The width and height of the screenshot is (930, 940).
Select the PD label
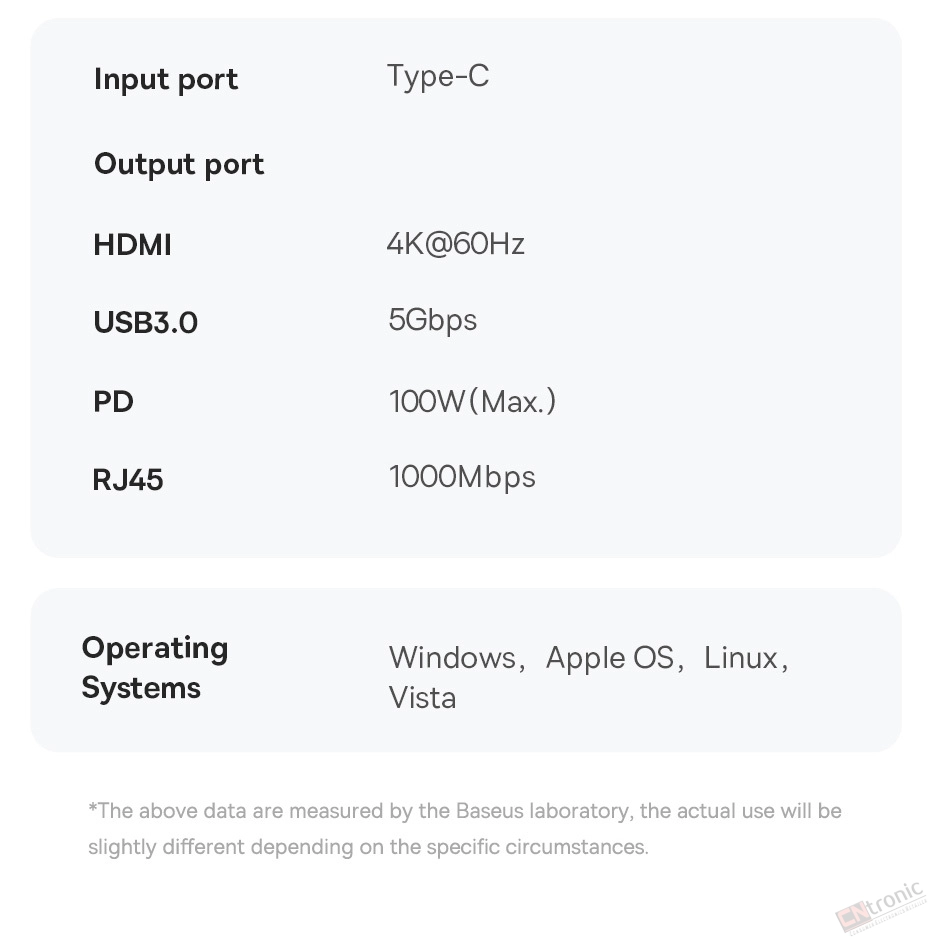pyautogui.click(x=113, y=401)
